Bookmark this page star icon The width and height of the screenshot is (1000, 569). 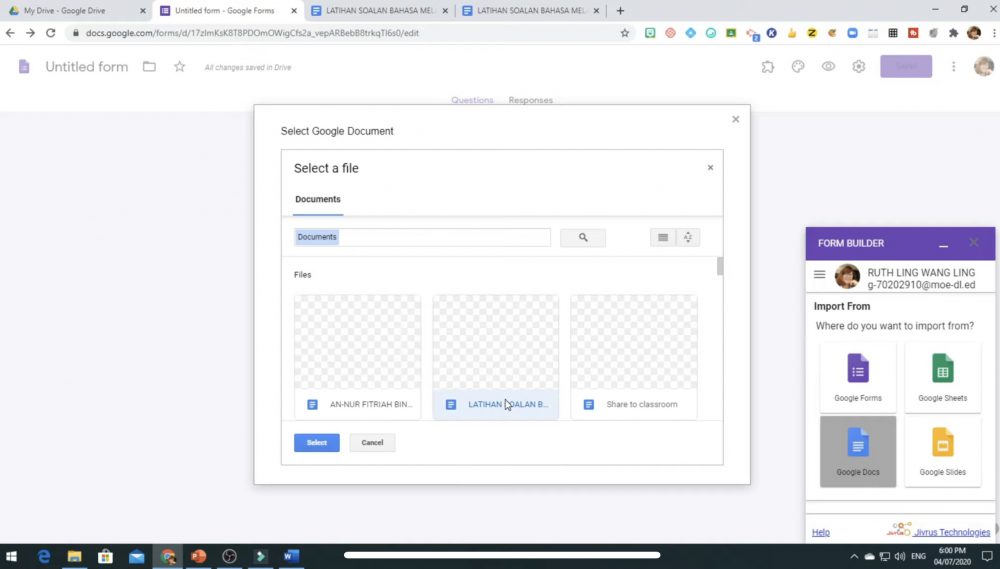pyautogui.click(x=625, y=33)
